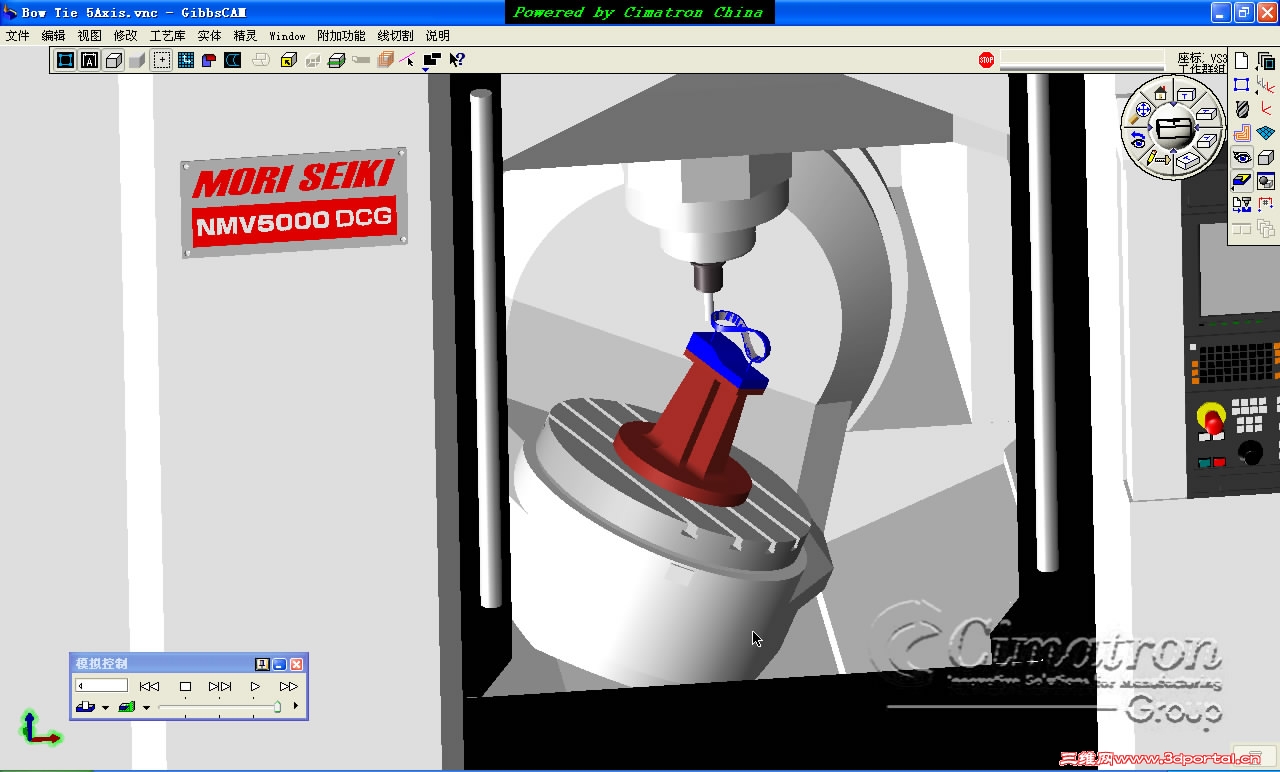Click the blue grid toolbar icon
Image resolution: width=1280 pixels, height=772 pixels.
click(186, 60)
